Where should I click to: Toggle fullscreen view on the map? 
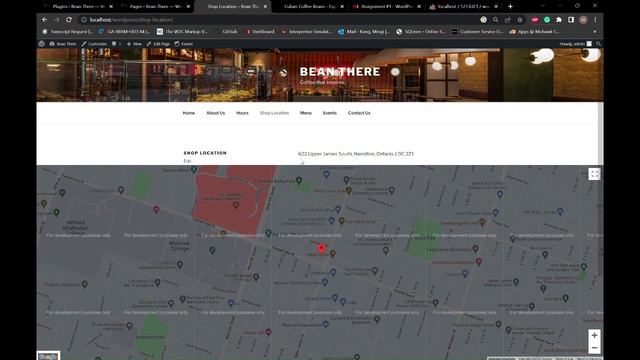click(x=594, y=174)
